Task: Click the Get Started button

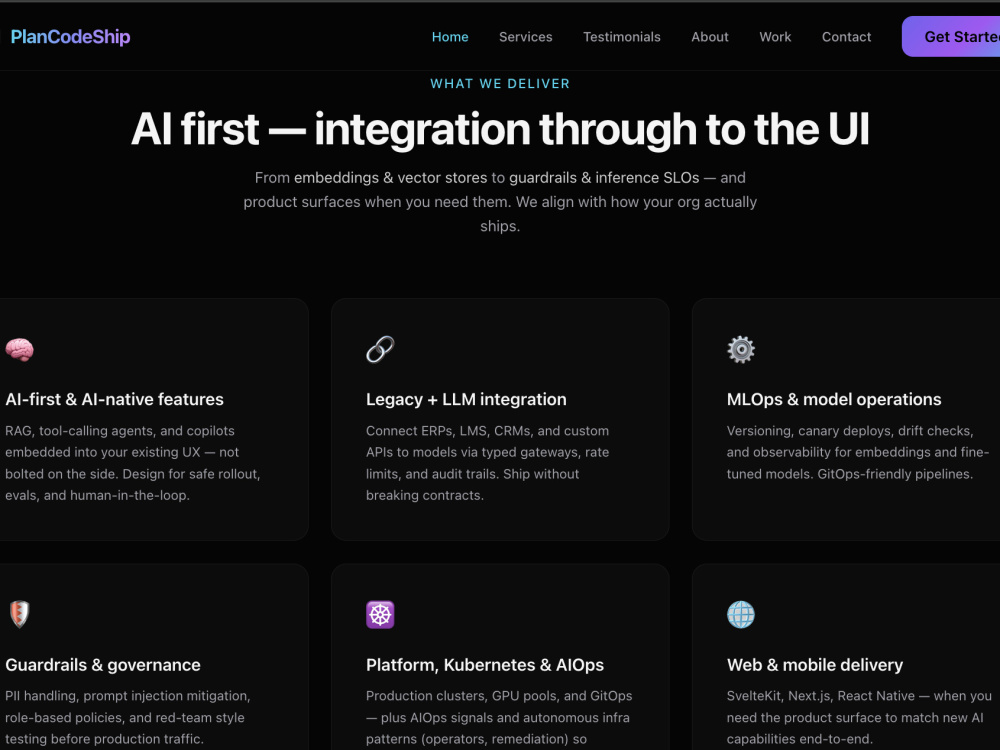Action: click(951, 36)
